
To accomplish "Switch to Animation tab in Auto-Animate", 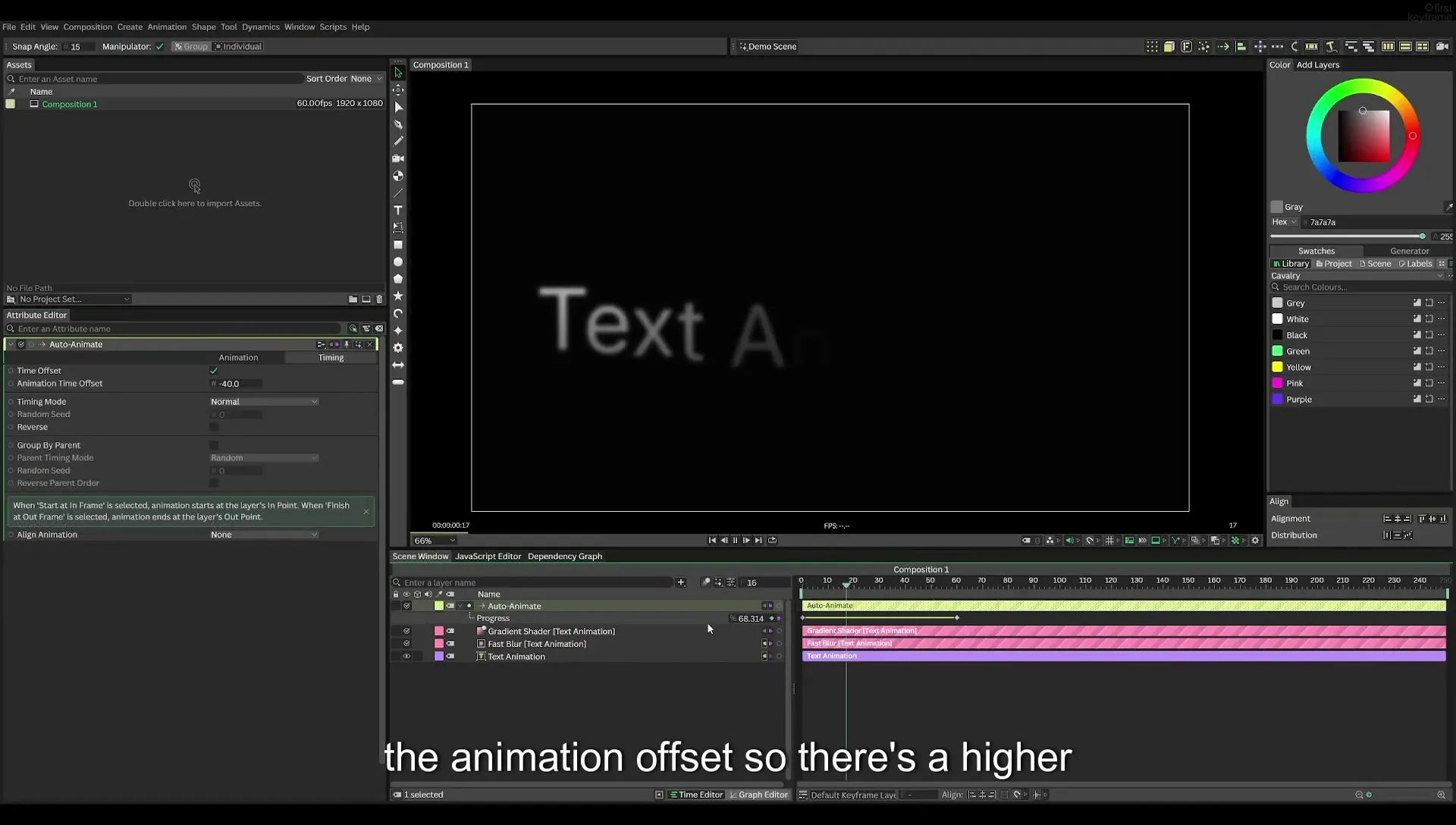I will [x=238, y=358].
